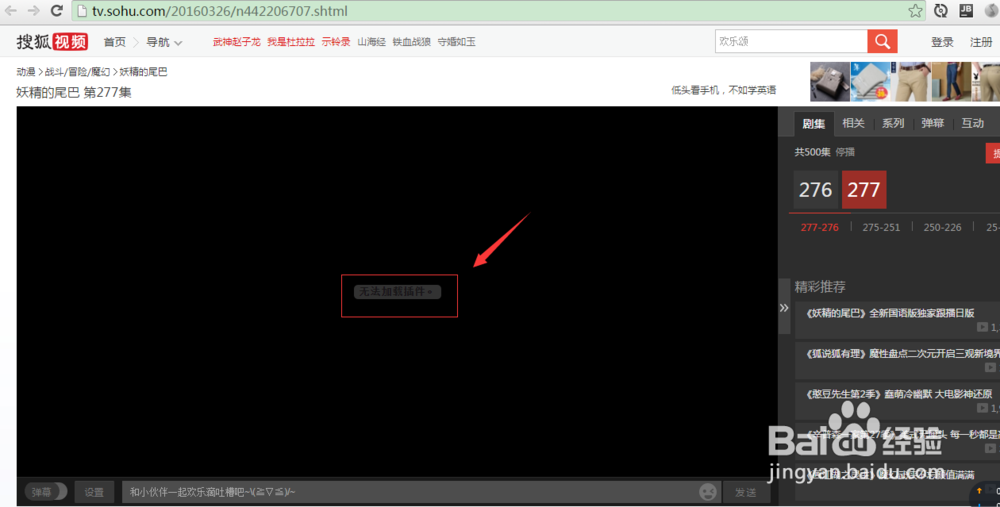Go forward using browser forward arrow
Viewport: 1000px width, 507px height.
(33, 11)
